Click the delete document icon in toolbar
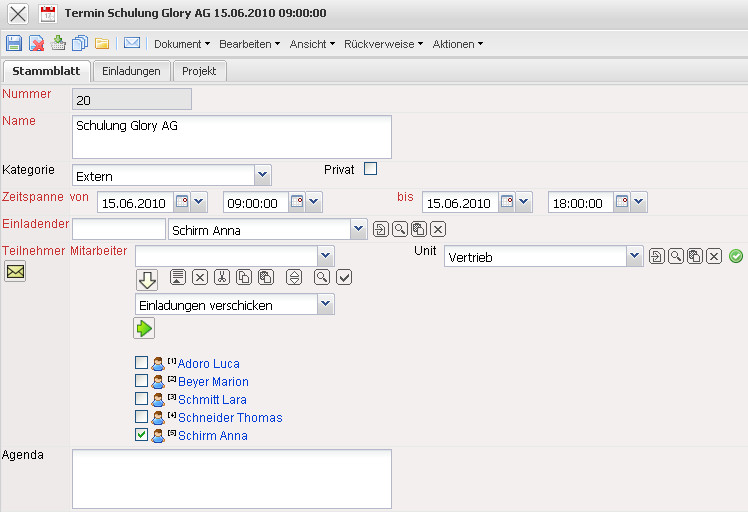This screenshot has height=512, width=748. pos(36,43)
